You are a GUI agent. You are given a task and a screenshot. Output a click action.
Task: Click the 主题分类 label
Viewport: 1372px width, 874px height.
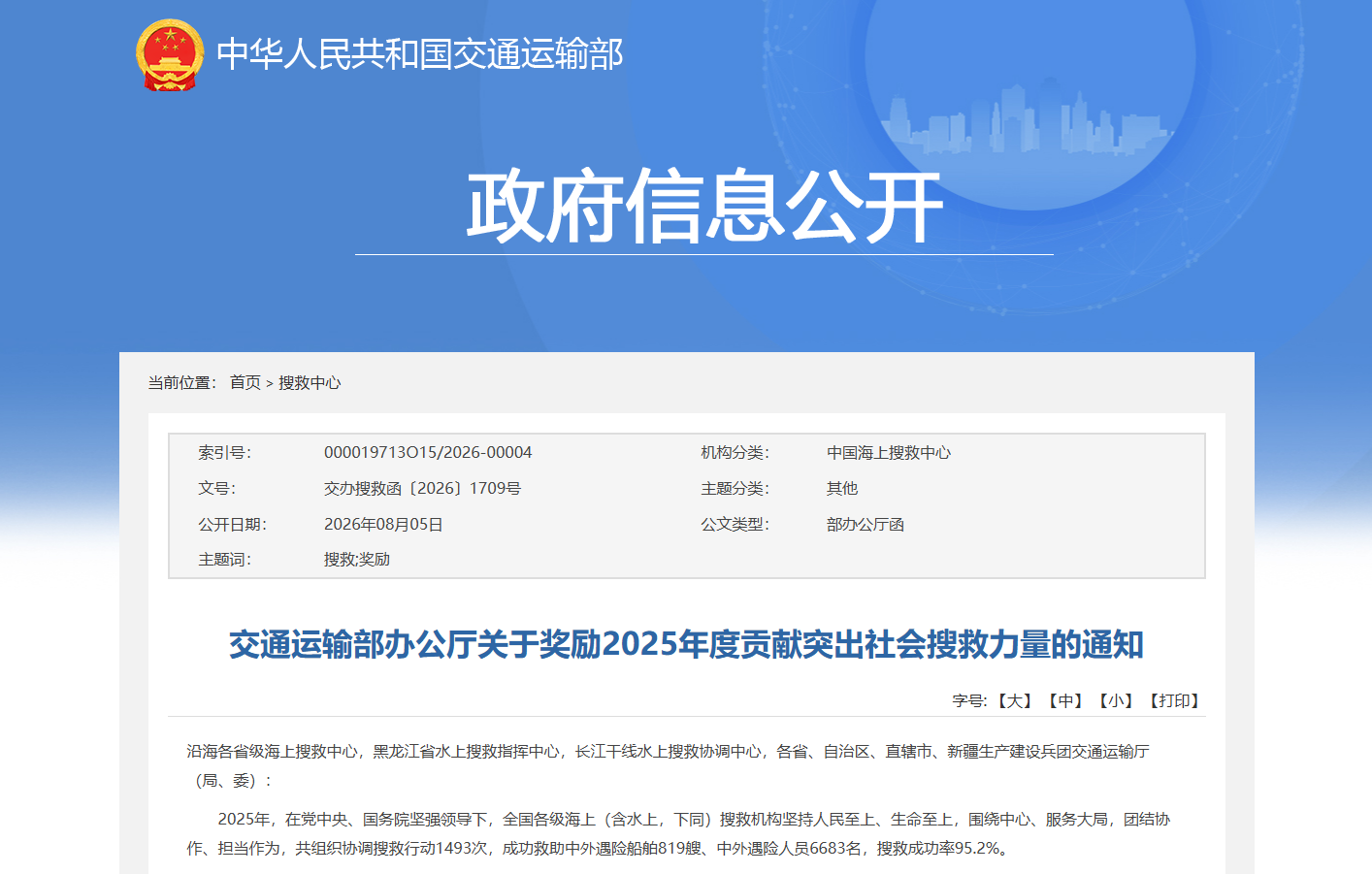735,489
